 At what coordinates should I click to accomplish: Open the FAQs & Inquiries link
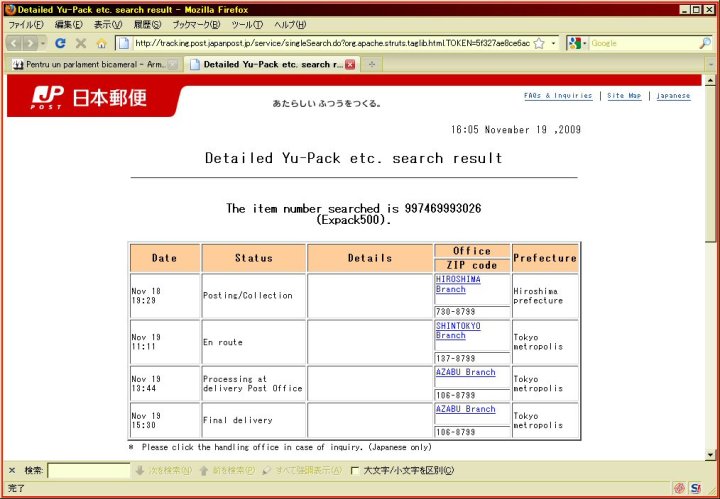558,96
